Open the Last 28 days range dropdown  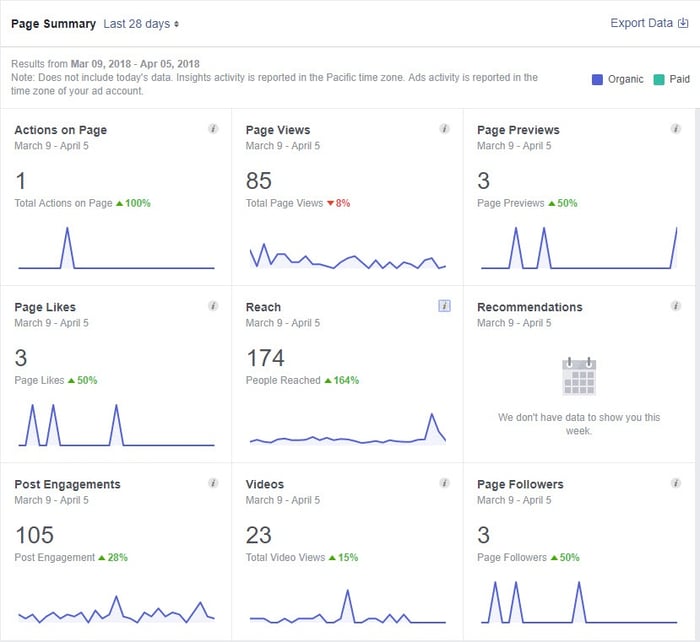click(141, 24)
